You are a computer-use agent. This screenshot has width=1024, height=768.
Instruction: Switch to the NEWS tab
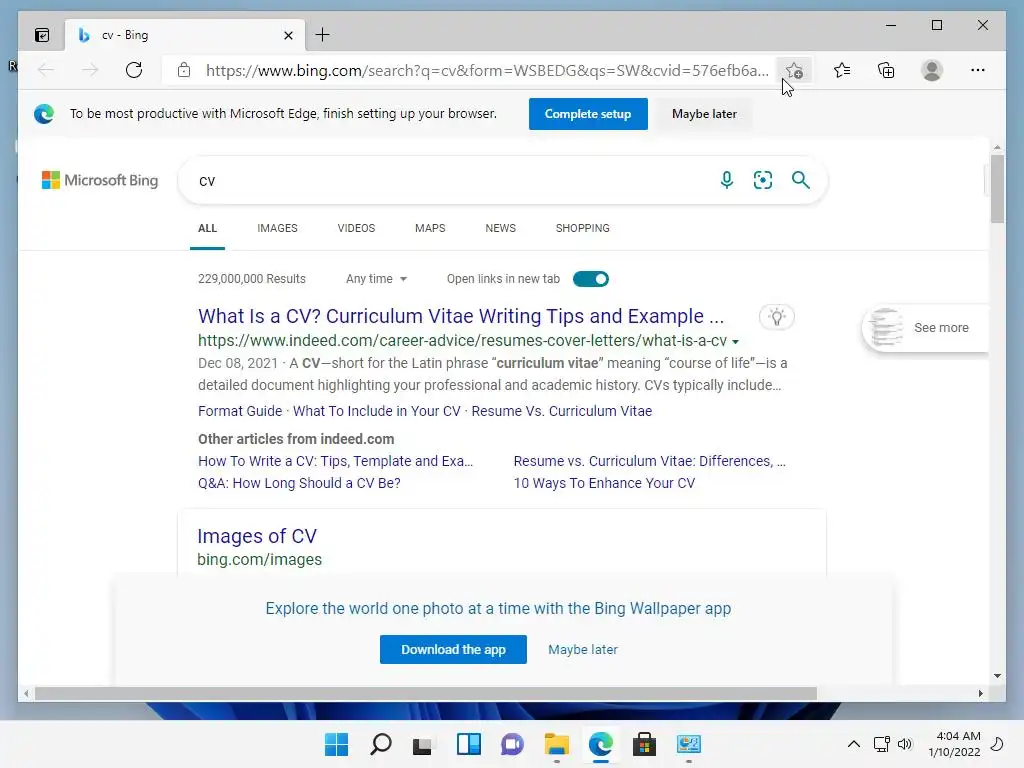pos(500,228)
